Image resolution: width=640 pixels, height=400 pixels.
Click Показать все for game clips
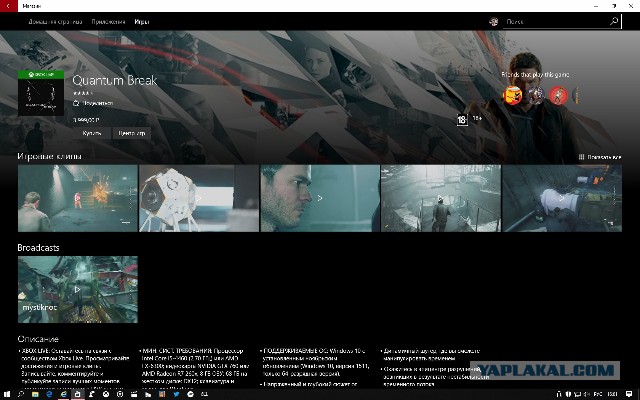tap(600, 157)
